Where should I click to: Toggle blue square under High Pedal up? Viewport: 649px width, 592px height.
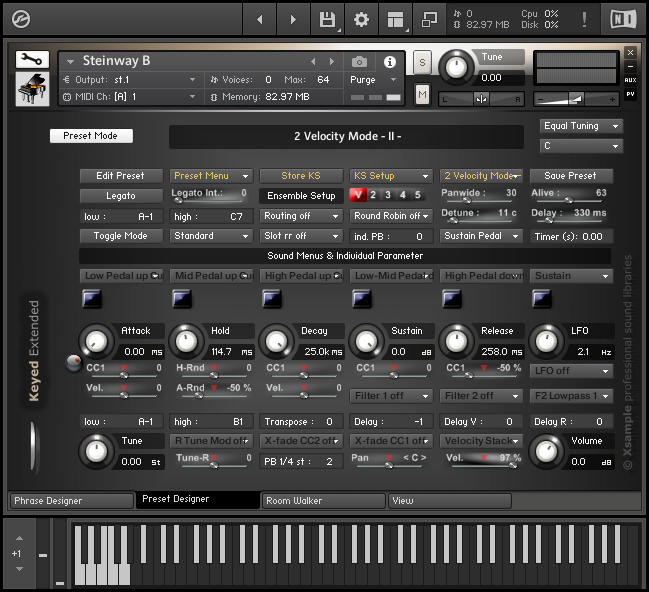click(x=272, y=298)
